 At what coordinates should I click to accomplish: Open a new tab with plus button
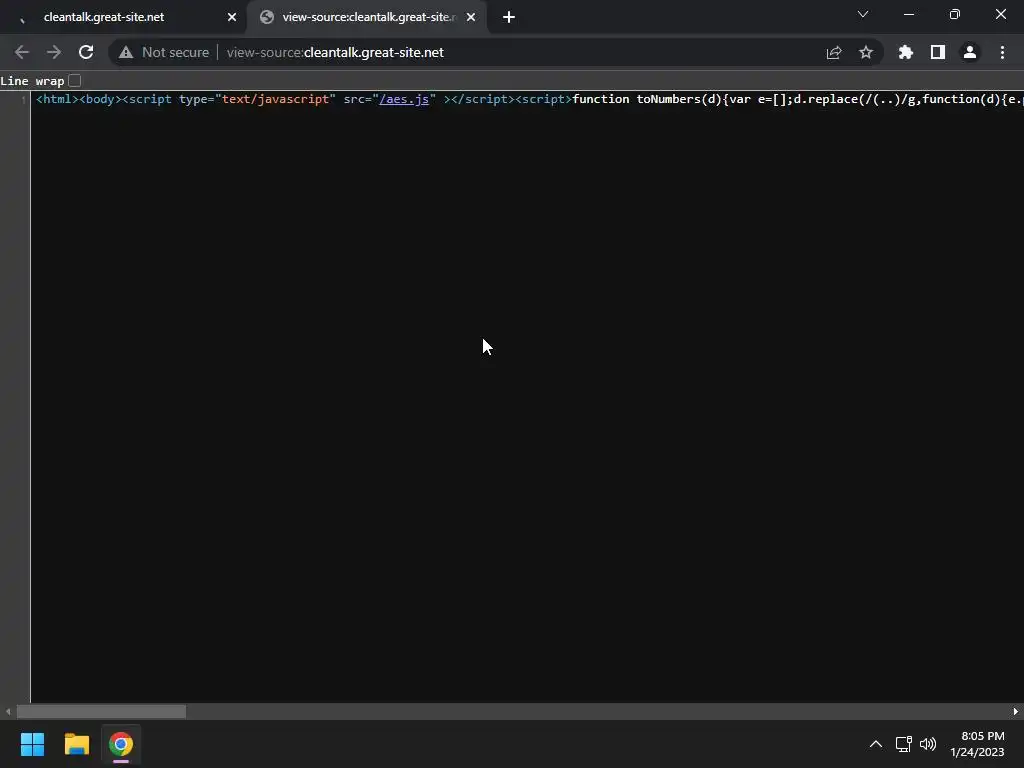509,17
